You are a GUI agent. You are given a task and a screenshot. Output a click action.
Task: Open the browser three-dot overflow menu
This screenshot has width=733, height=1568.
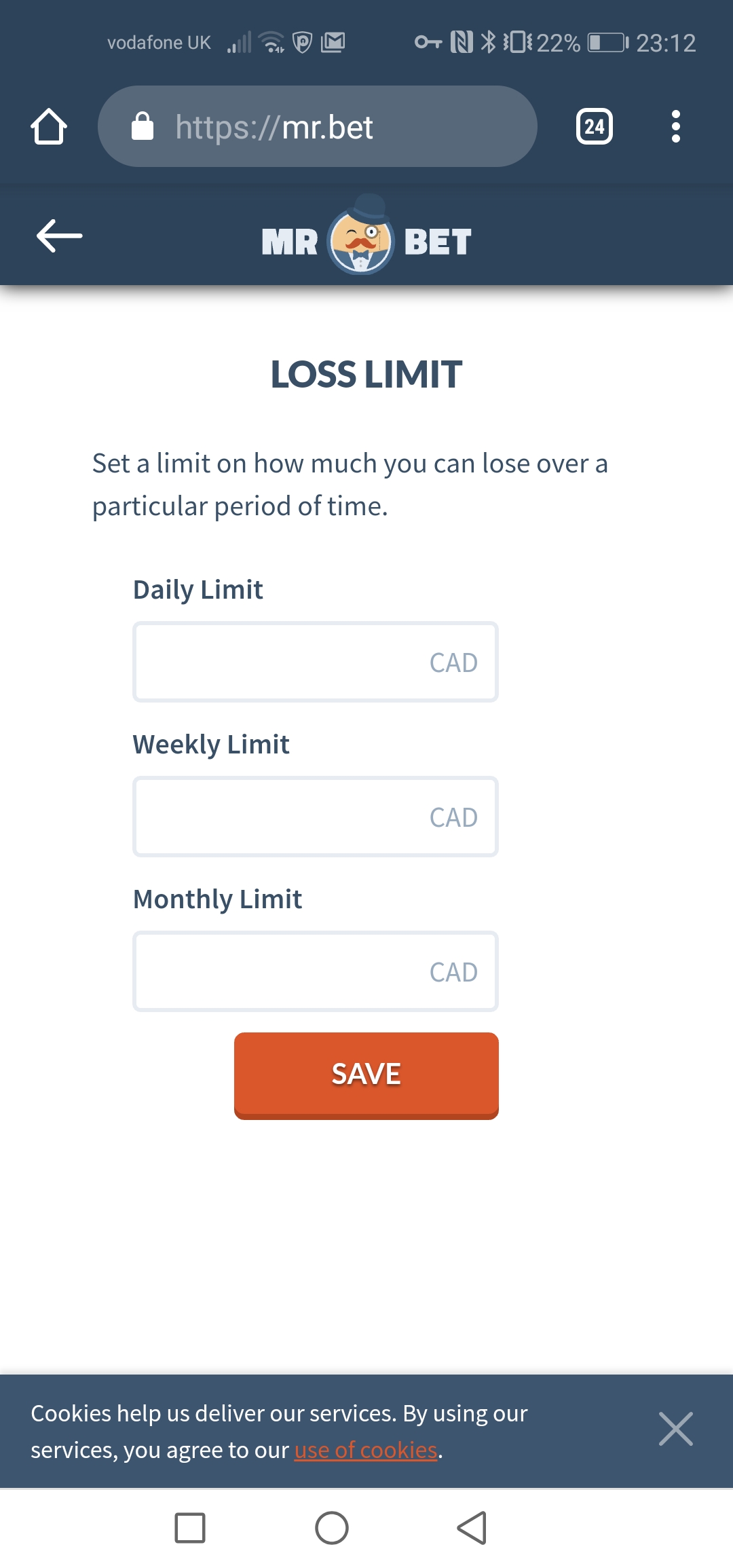point(675,126)
